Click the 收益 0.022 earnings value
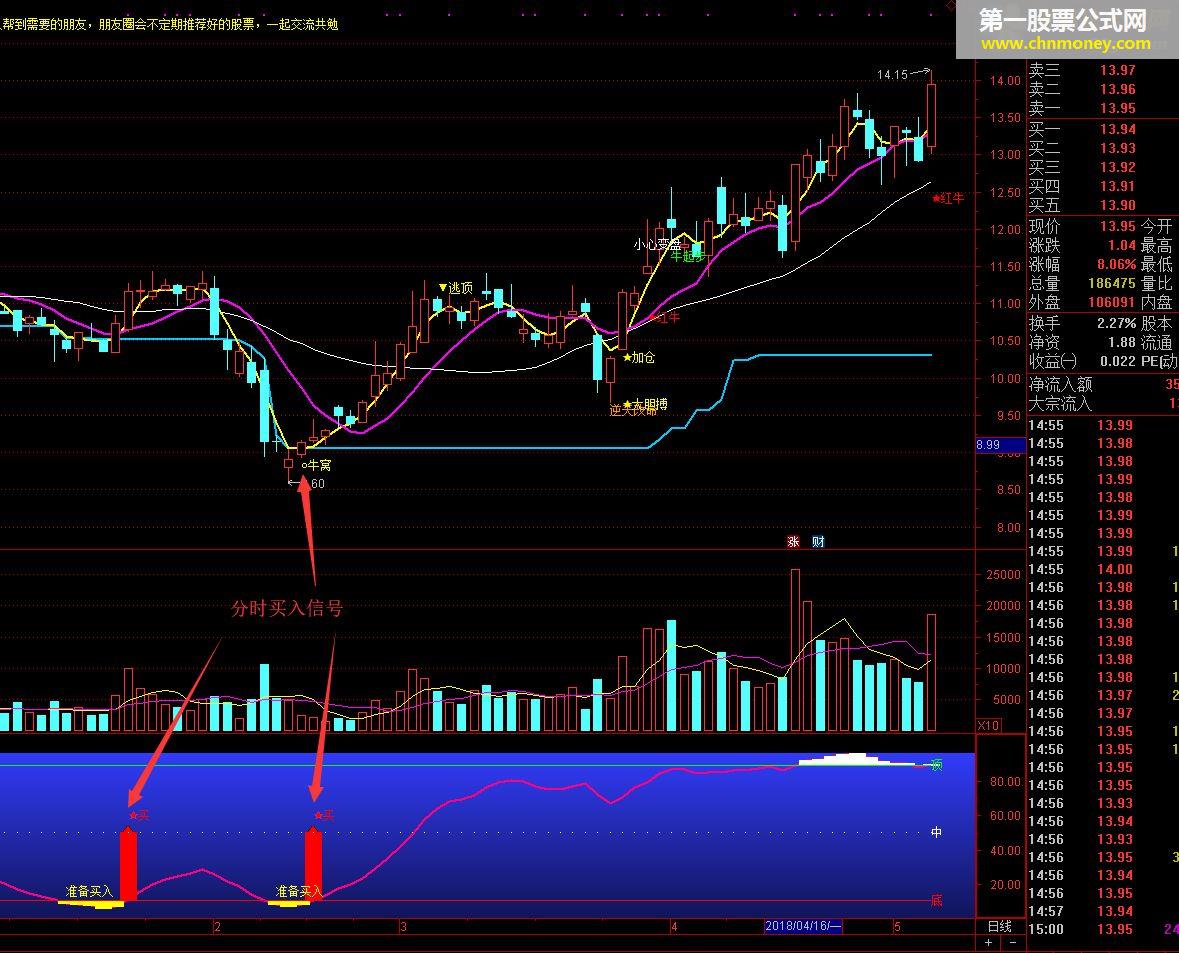The height and width of the screenshot is (953, 1179). click(1117, 361)
